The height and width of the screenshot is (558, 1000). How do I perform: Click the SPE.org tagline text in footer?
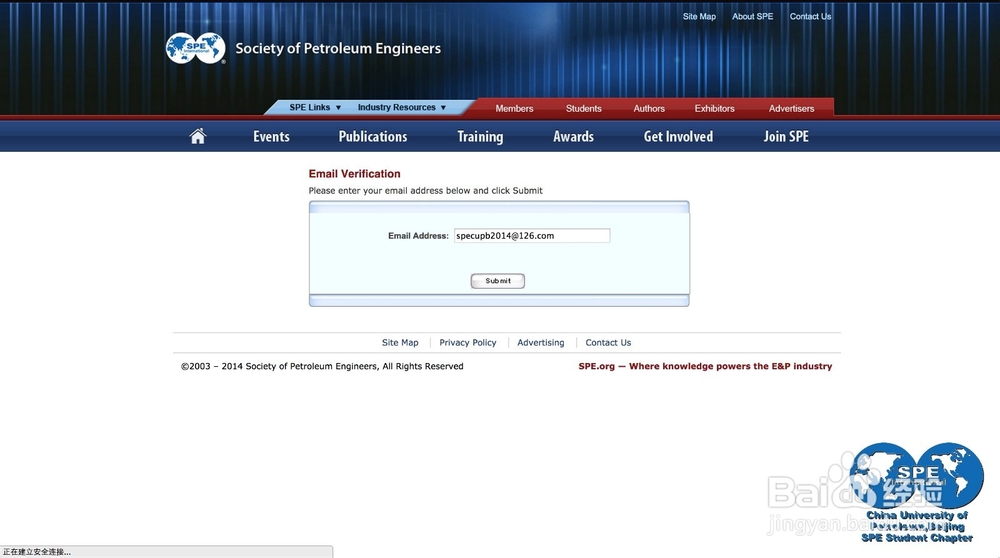705,366
